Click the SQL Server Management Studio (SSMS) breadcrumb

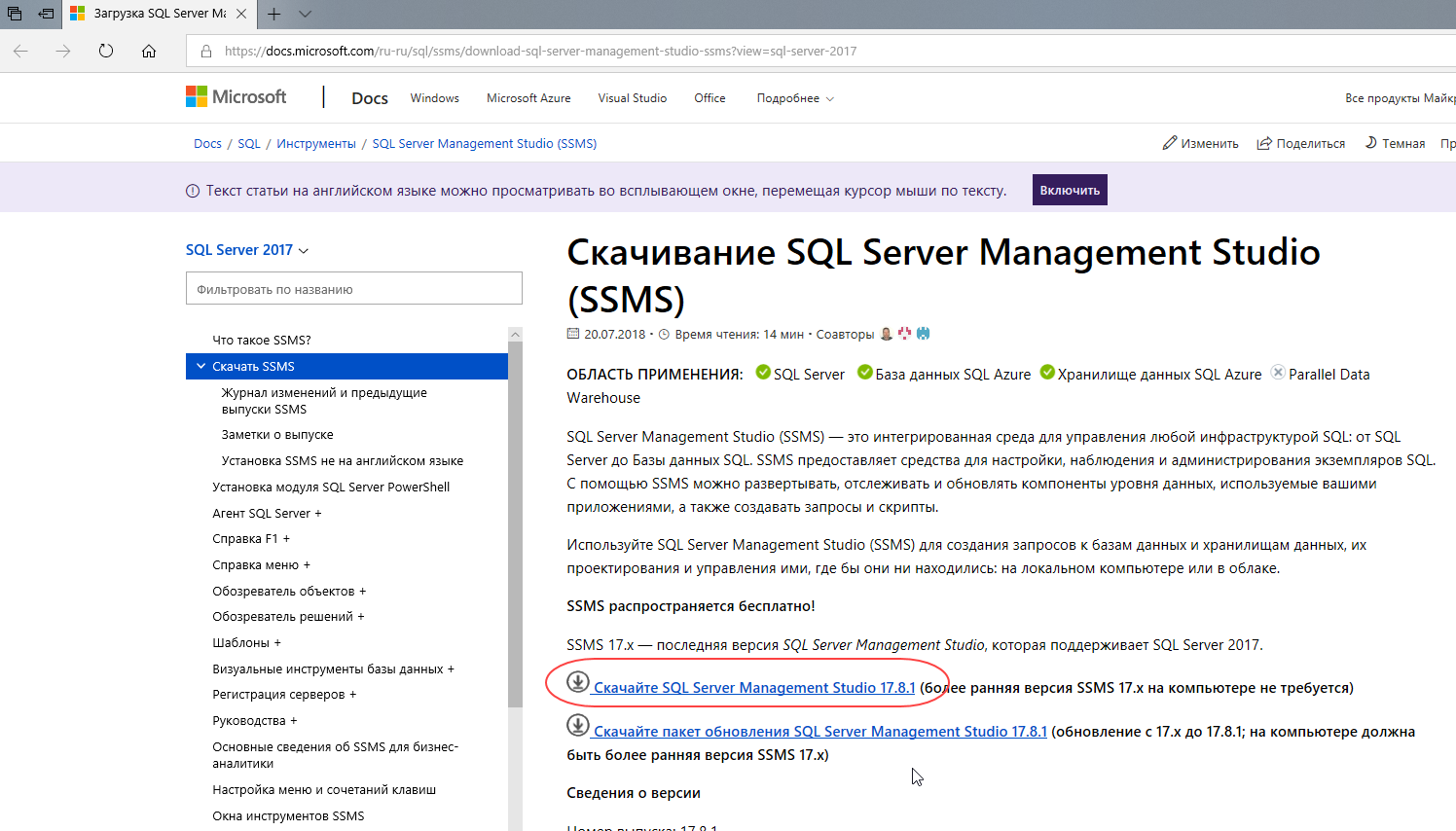485,143
